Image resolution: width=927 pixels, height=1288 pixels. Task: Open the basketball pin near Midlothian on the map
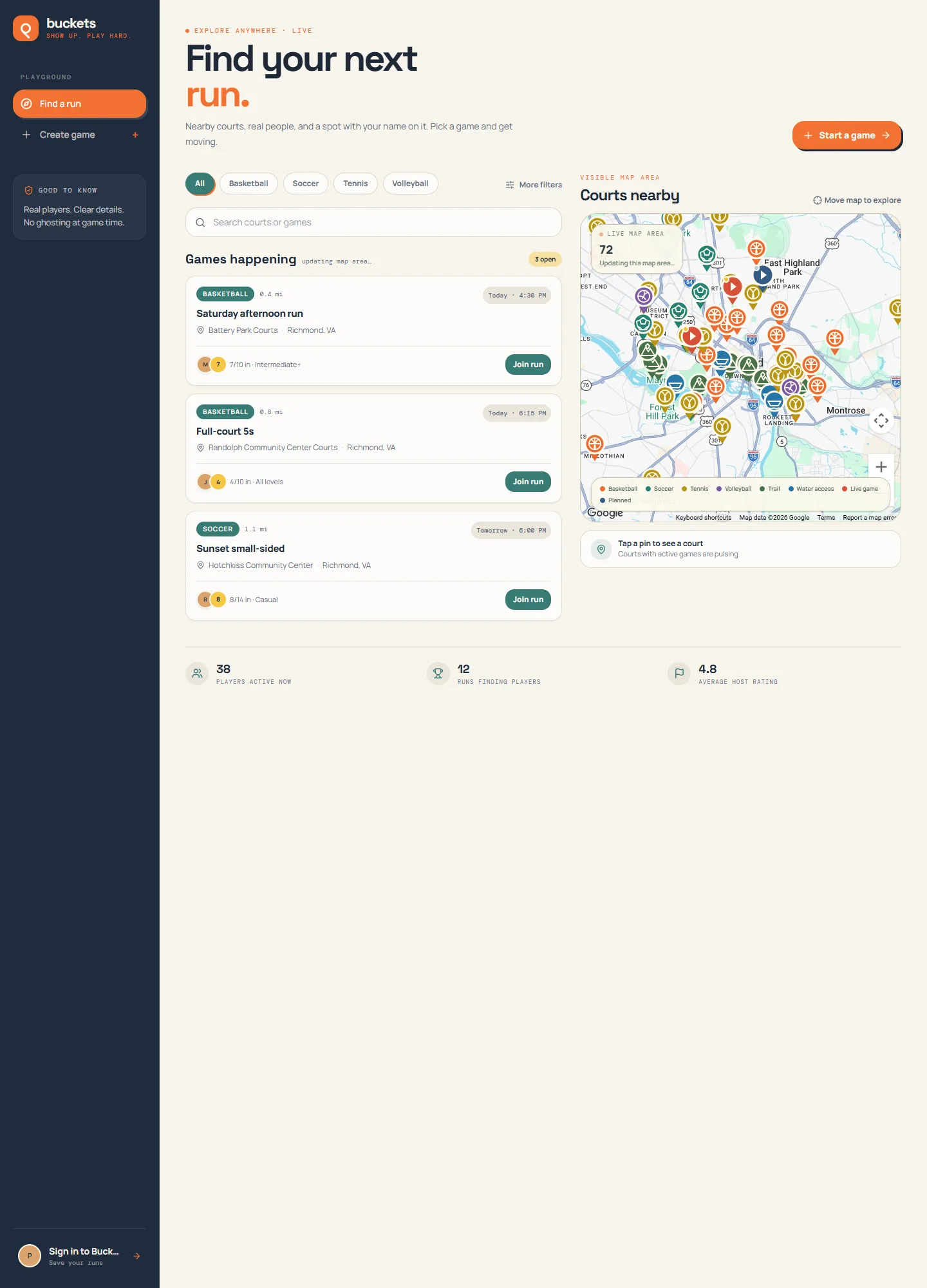point(595,445)
